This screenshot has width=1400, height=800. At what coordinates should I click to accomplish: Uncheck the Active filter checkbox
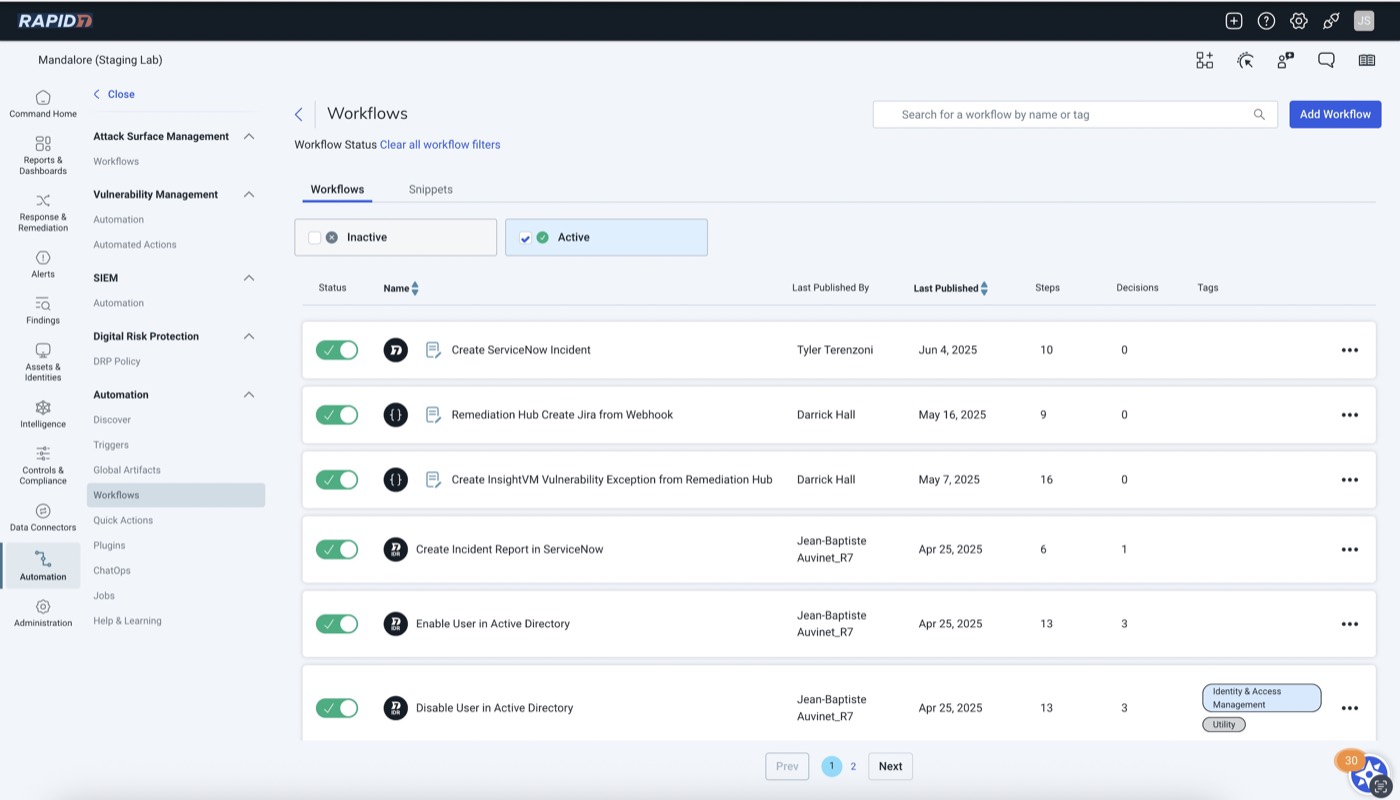(526, 238)
